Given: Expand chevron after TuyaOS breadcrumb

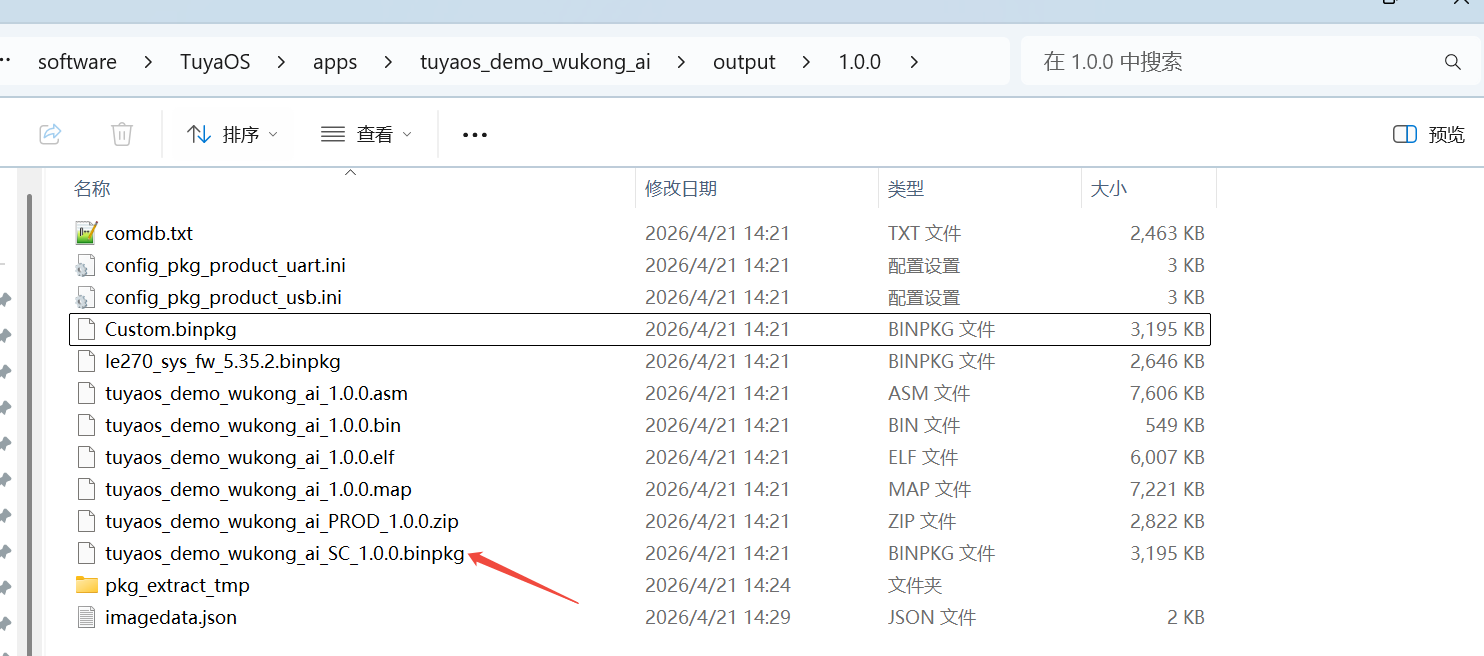Looking at the screenshot, I should (281, 62).
